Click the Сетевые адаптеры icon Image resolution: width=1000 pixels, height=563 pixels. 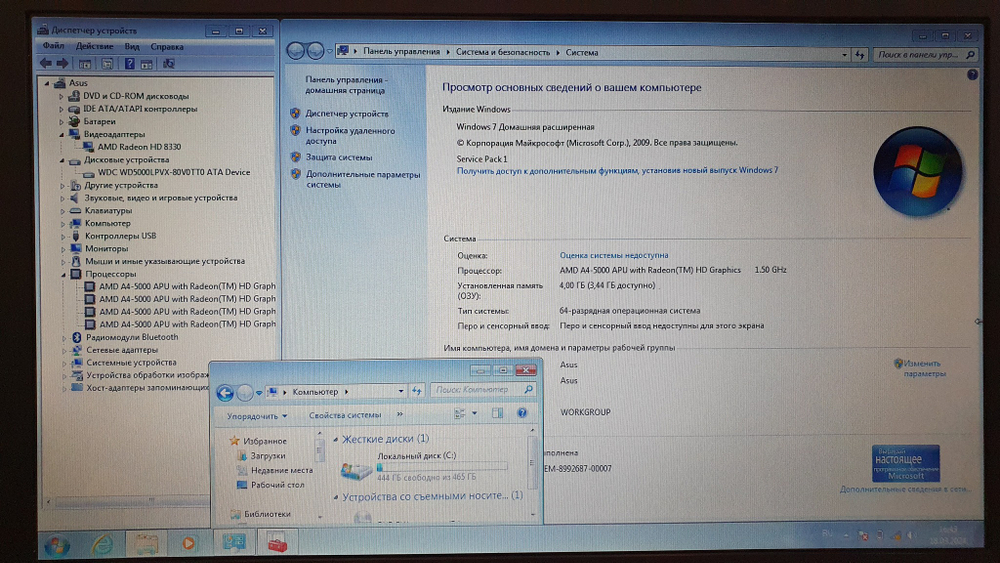coord(77,350)
